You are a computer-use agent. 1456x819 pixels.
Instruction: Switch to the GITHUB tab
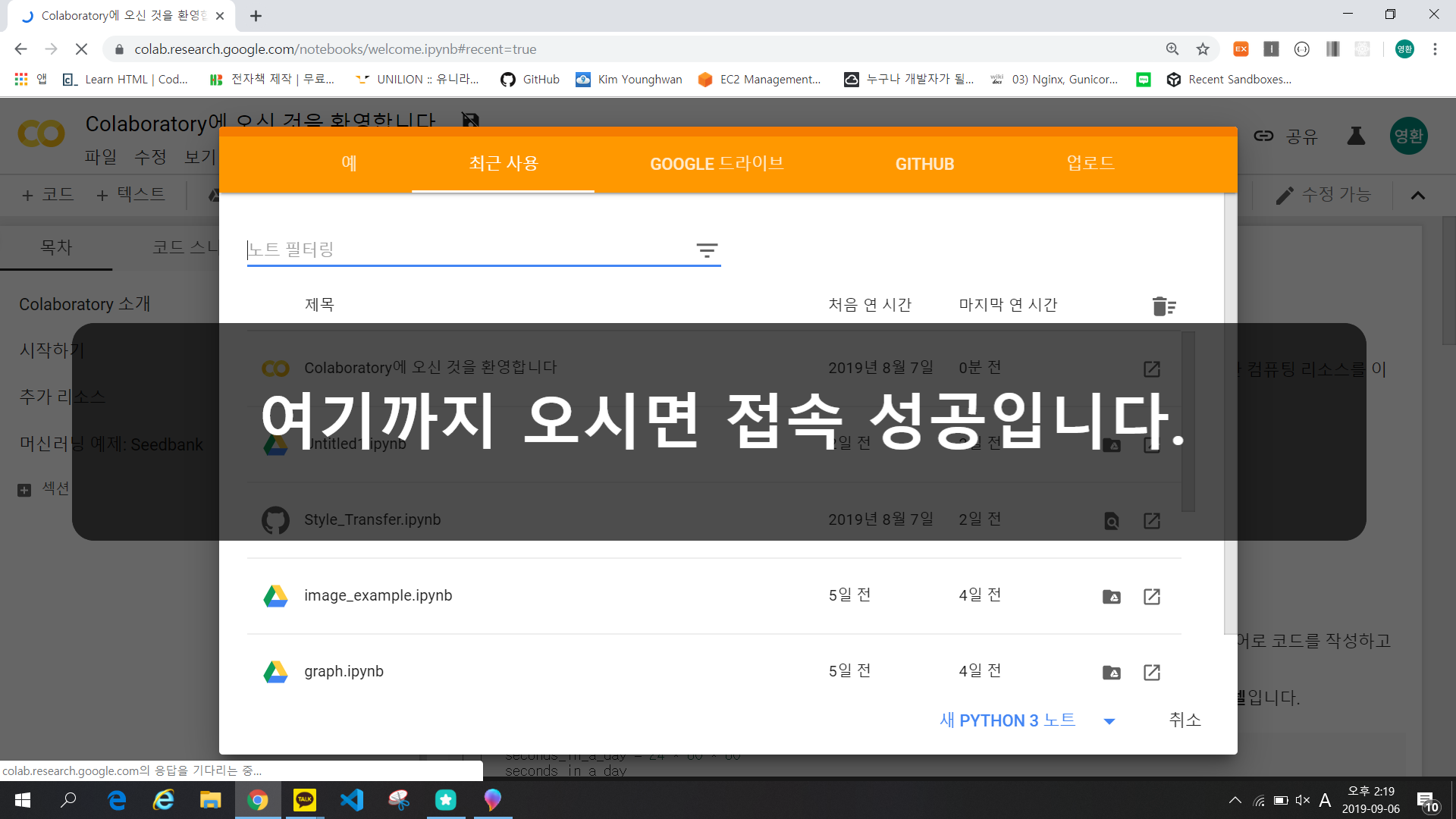(x=924, y=164)
